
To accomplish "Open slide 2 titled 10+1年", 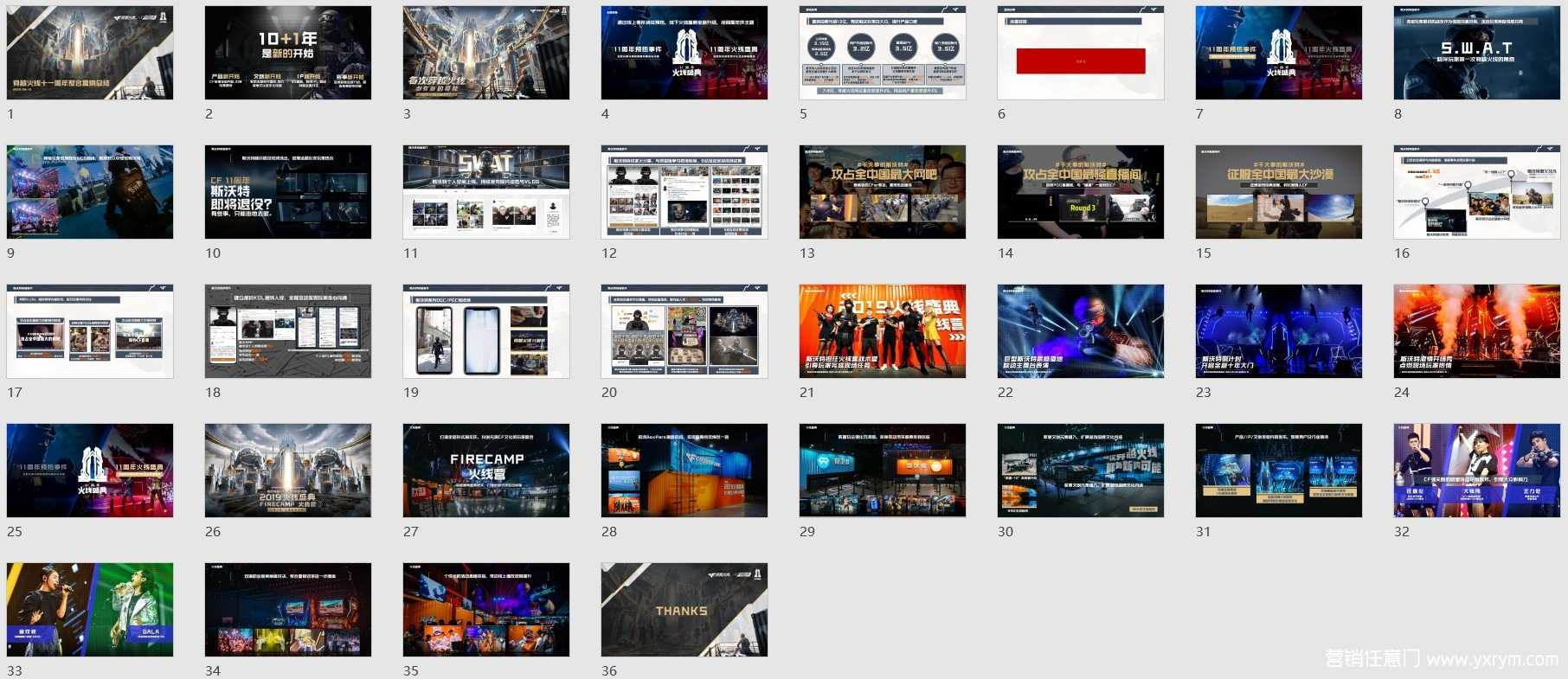I will [288, 53].
